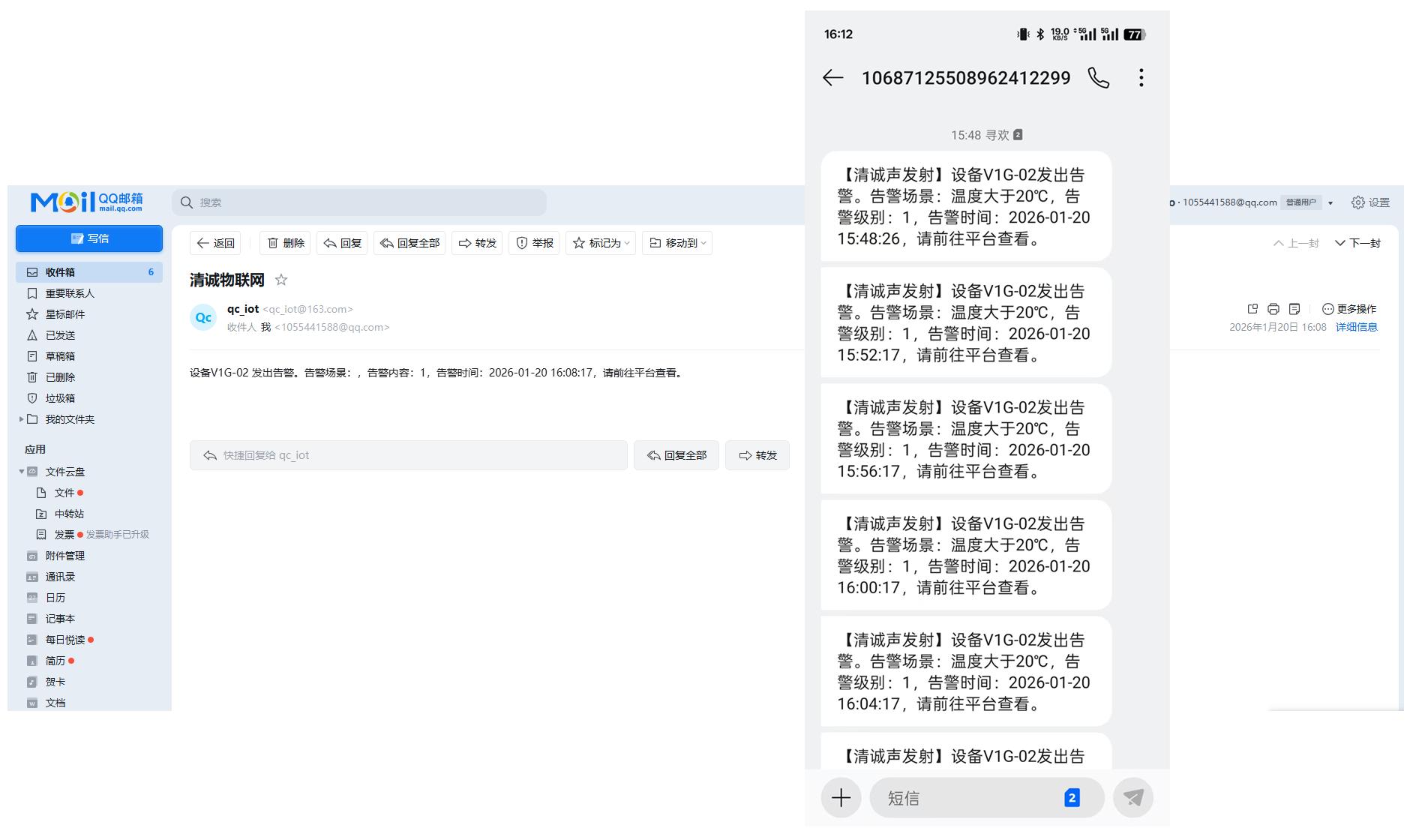Viewport: 1410px width, 840px height.
Task: Click the print email icon
Action: (1273, 308)
